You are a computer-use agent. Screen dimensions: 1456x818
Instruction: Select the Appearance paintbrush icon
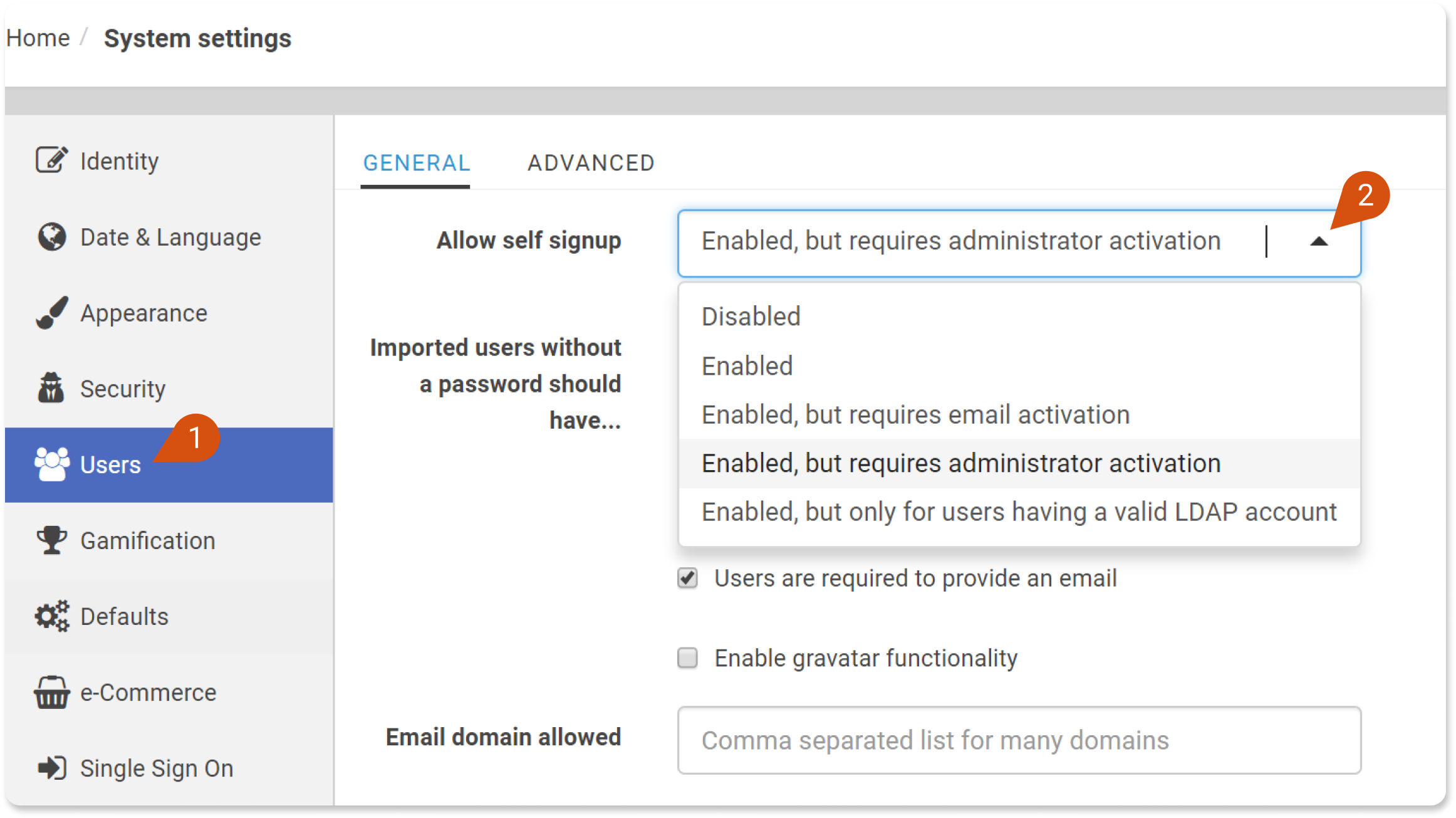coord(51,313)
